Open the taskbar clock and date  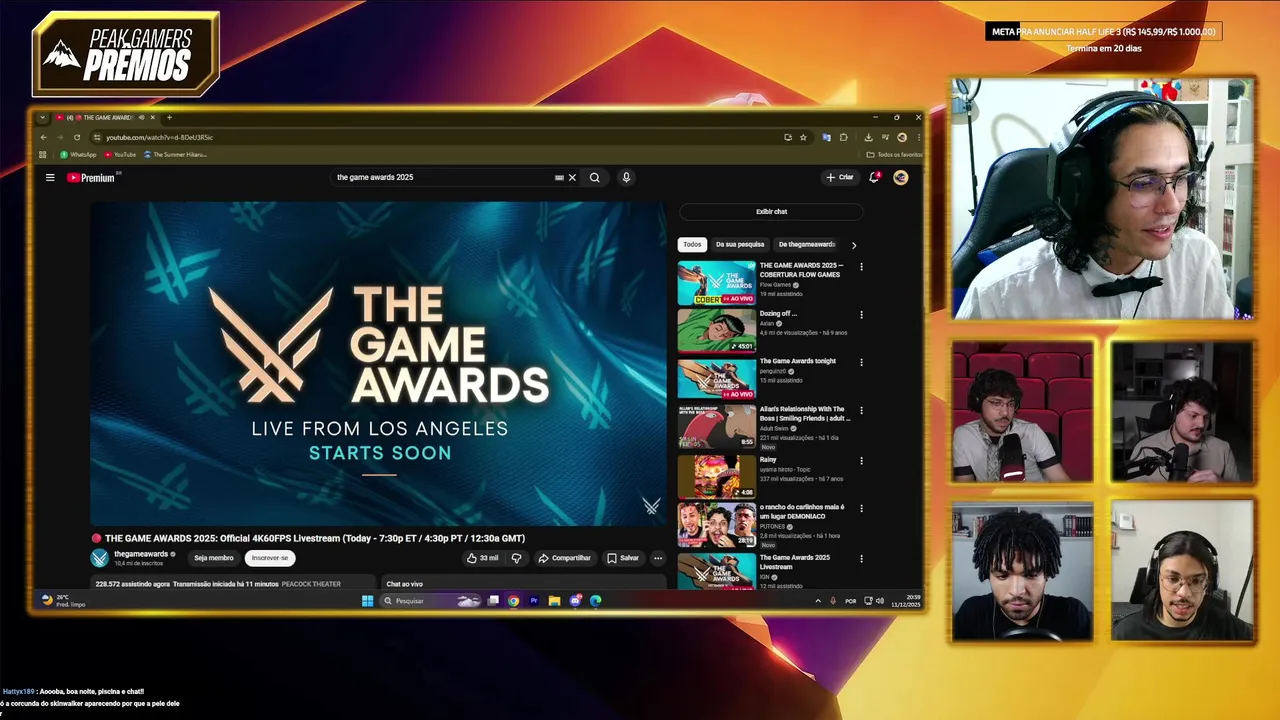pyautogui.click(x=908, y=600)
